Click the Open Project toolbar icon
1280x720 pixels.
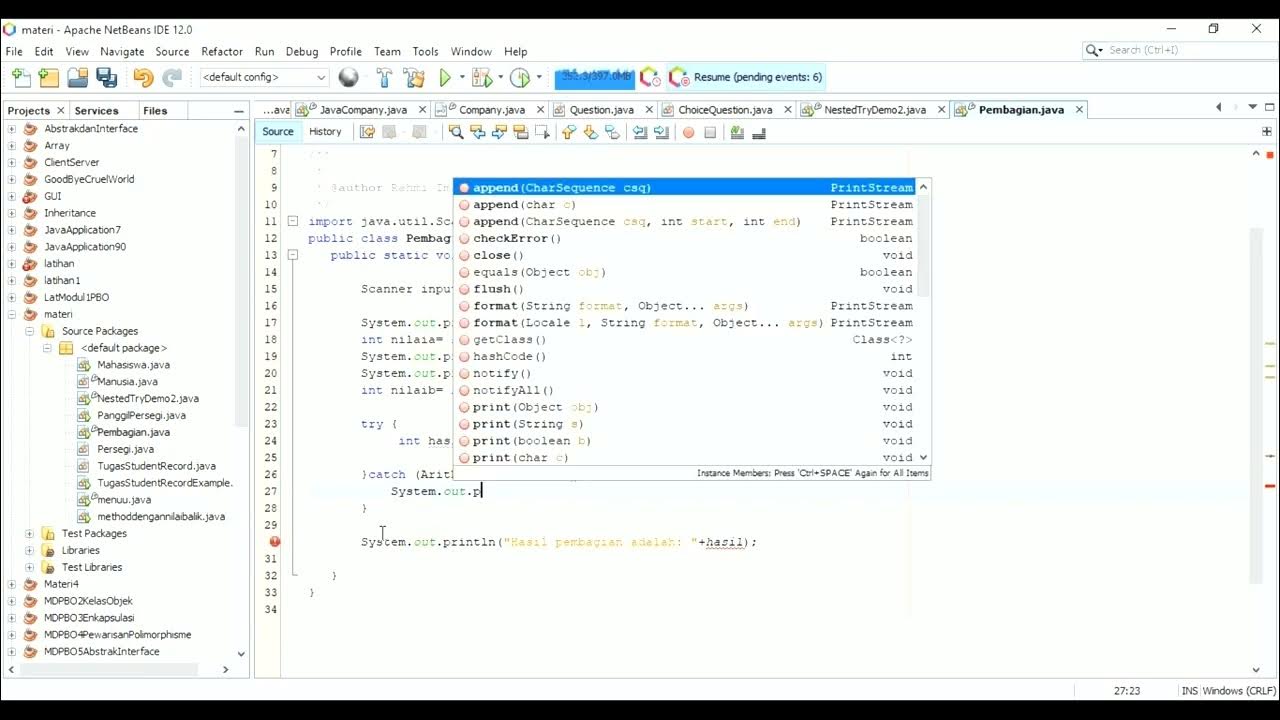click(77, 77)
